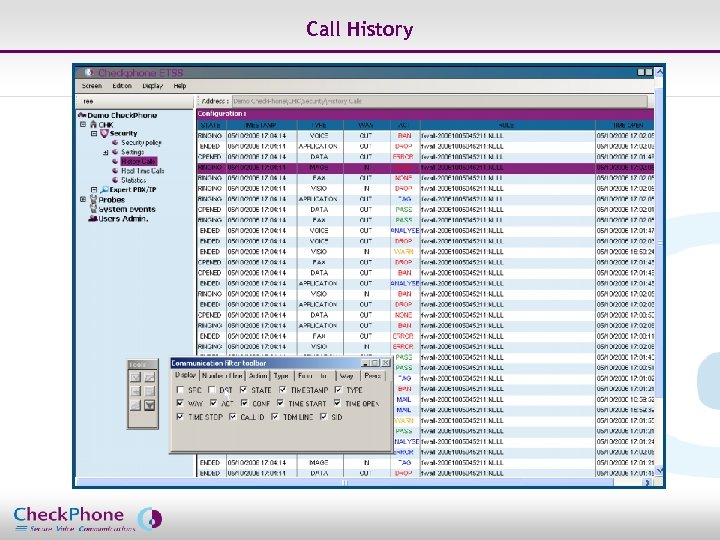The width and height of the screenshot is (720, 540).
Task: Uncheck the TIME STOP column checkbox
Action: pos(180,417)
